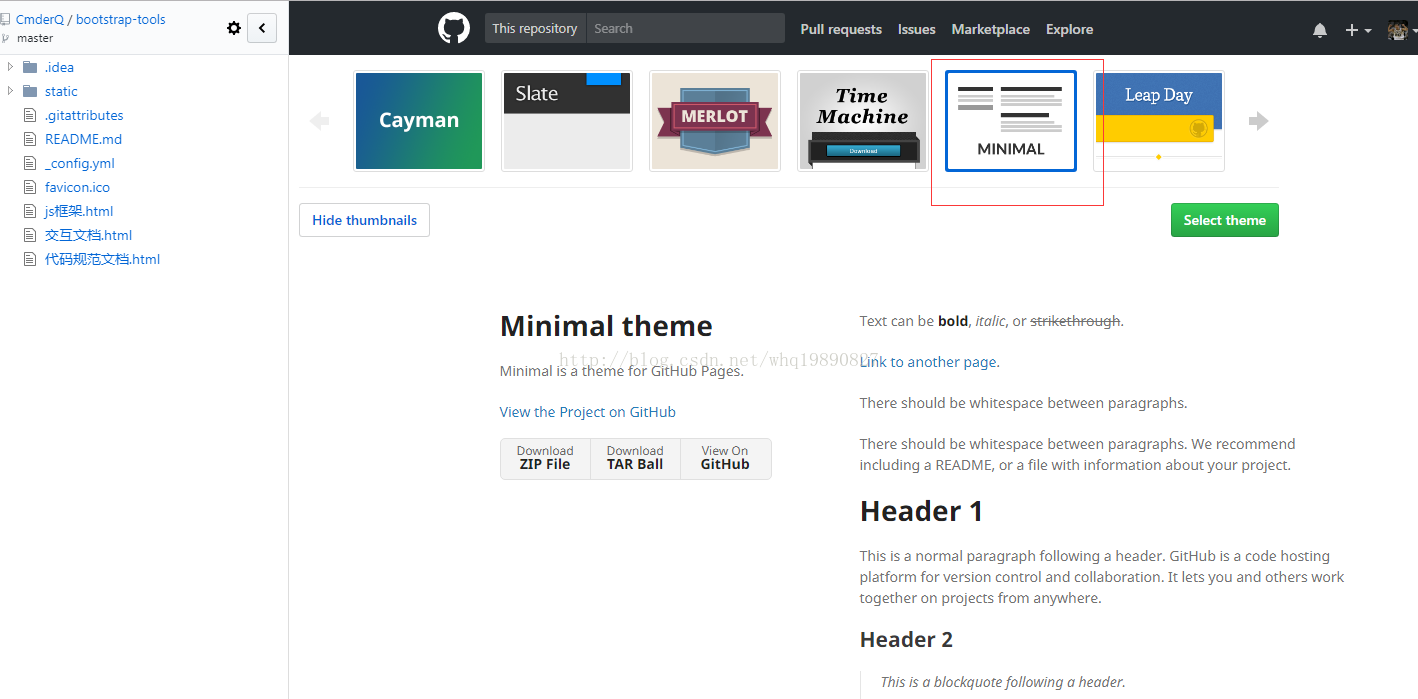
Task: Open the CmderQ user link
Action: [x=40, y=19]
